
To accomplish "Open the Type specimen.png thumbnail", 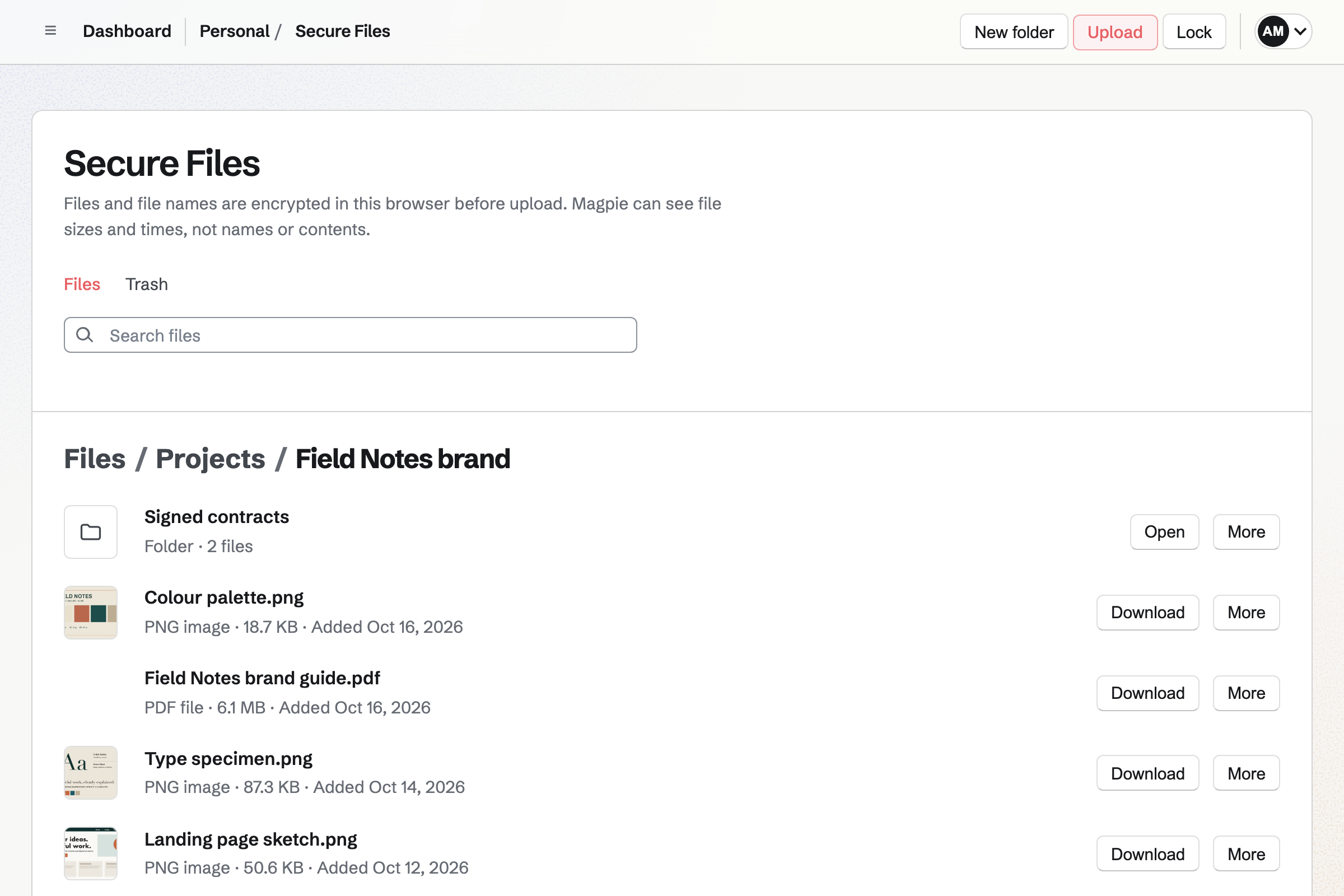I will (90, 773).
